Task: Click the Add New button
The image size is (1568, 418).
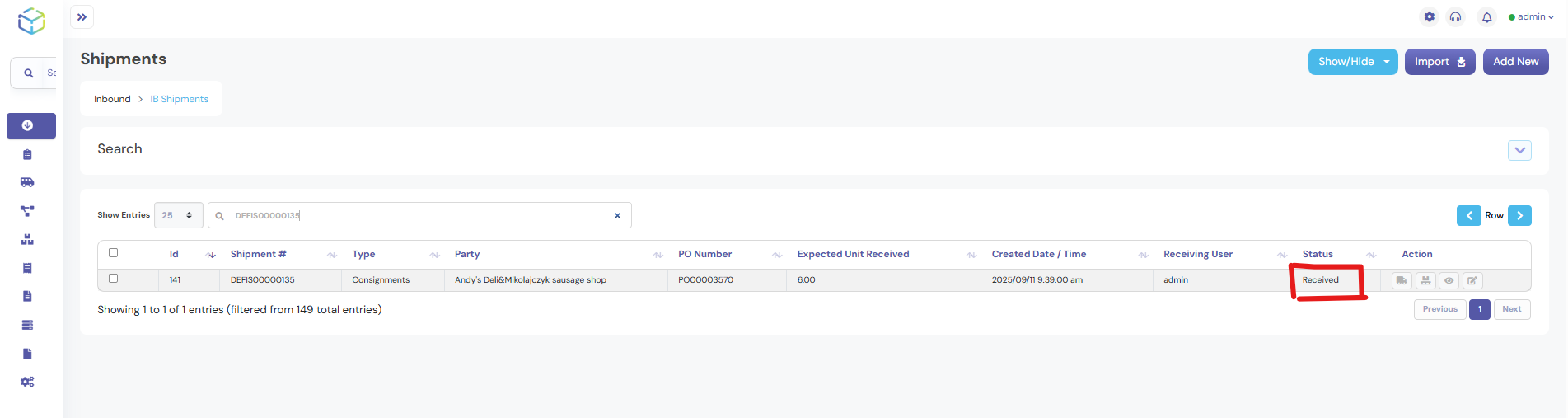Action: point(1515,62)
